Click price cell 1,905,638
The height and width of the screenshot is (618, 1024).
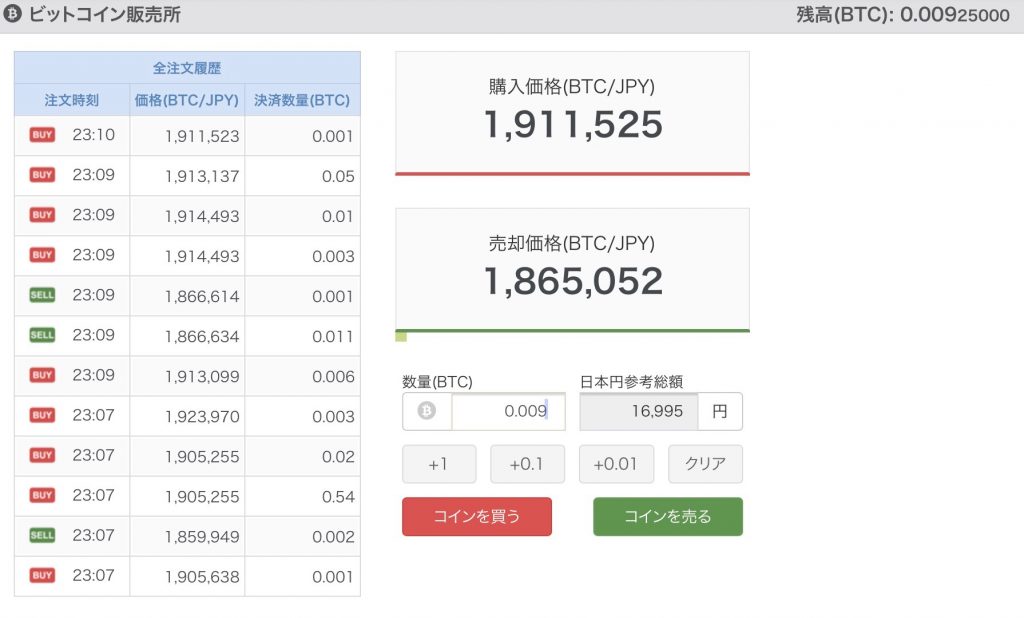tap(187, 576)
